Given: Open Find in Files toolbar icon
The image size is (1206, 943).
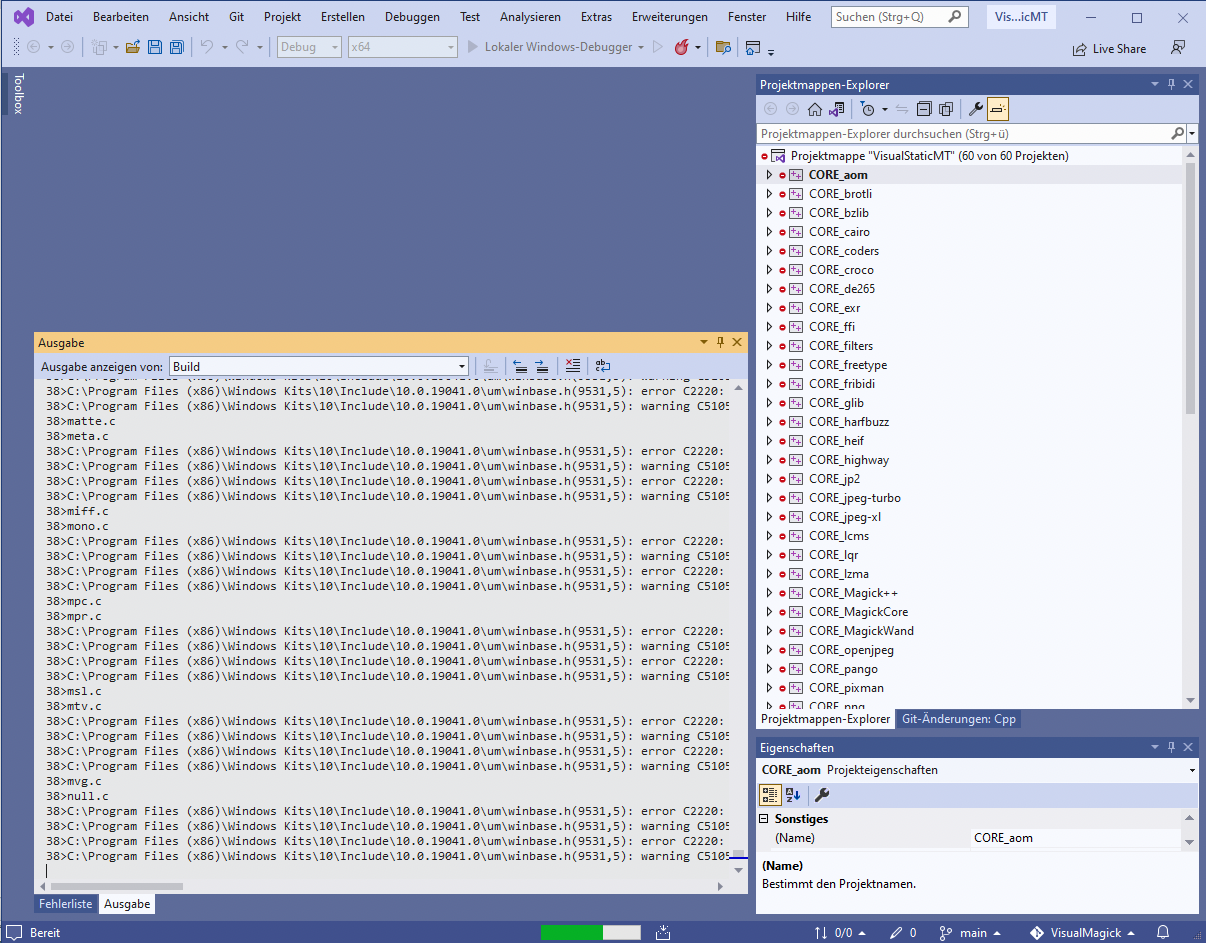Looking at the screenshot, I should (723, 48).
